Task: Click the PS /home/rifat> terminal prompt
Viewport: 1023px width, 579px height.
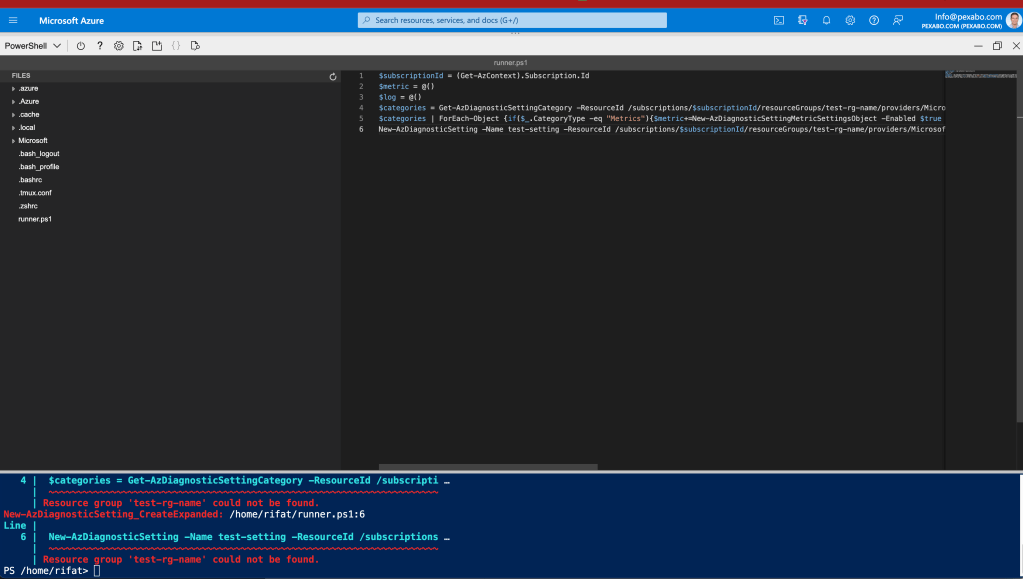Action: coord(46,571)
